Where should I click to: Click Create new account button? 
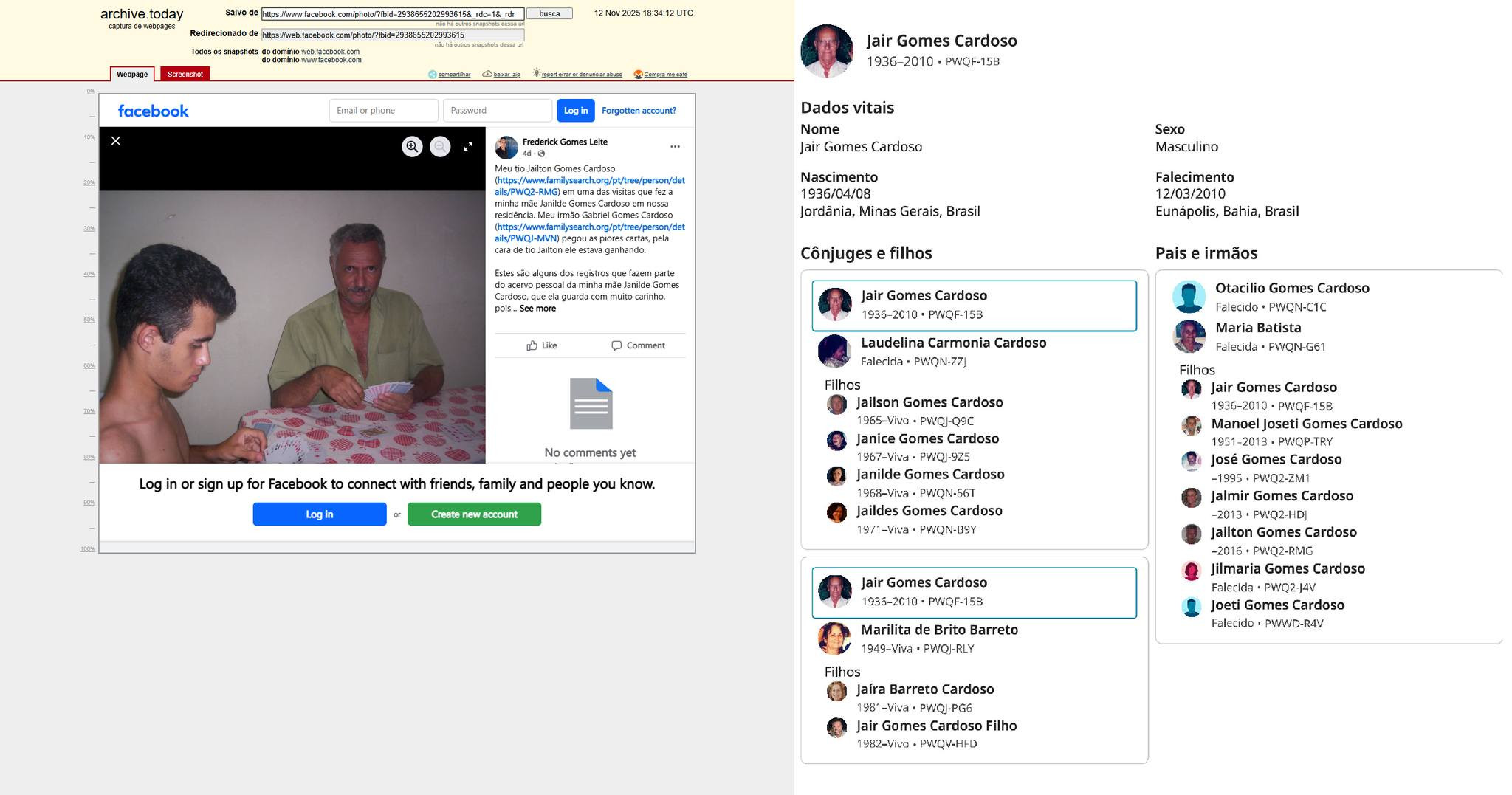(x=474, y=514)
